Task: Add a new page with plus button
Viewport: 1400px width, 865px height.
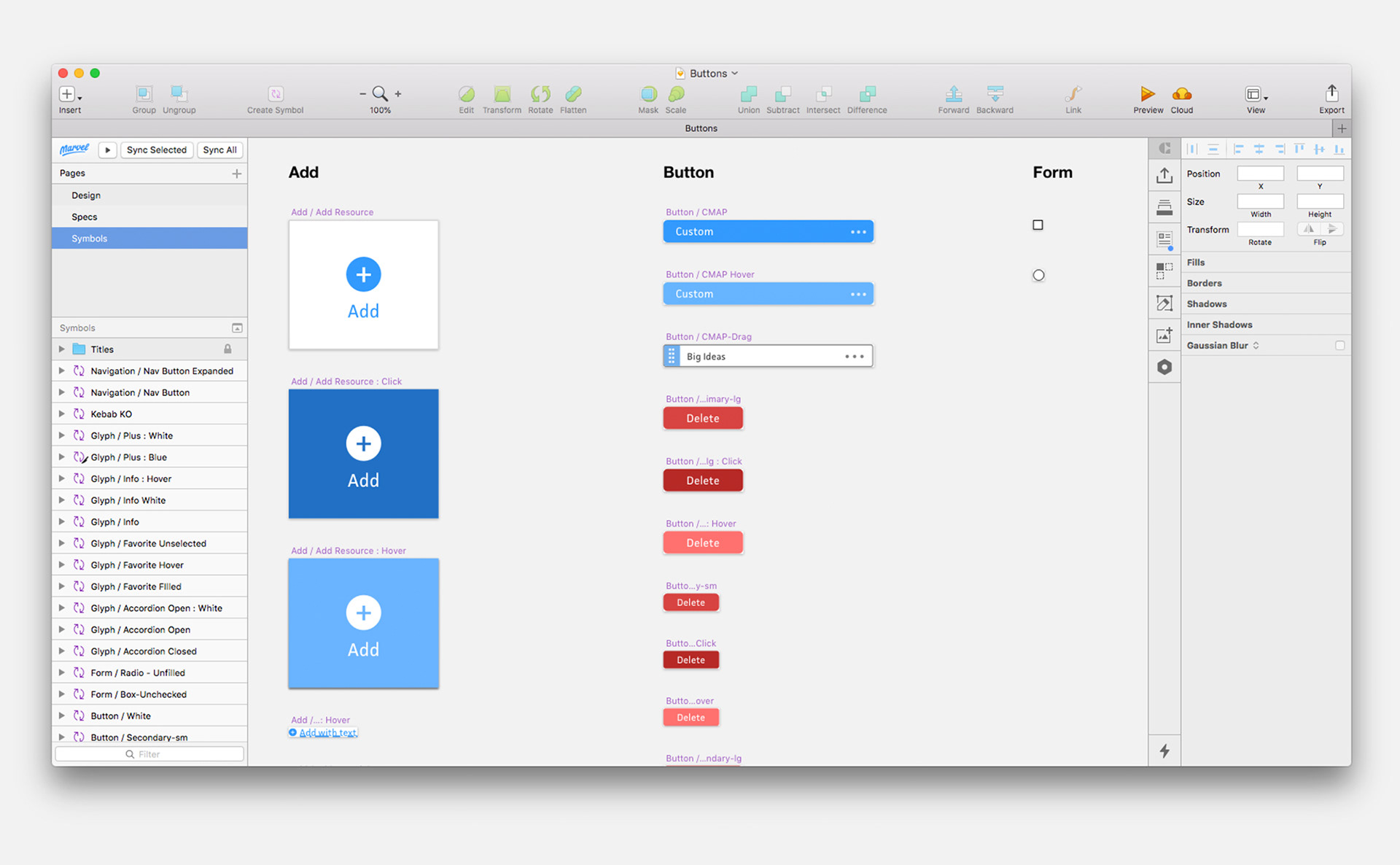Action: point(236,174)
